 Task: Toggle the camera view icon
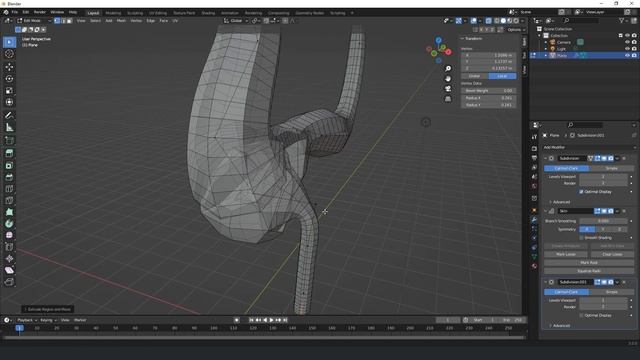[x=448, y=89]
